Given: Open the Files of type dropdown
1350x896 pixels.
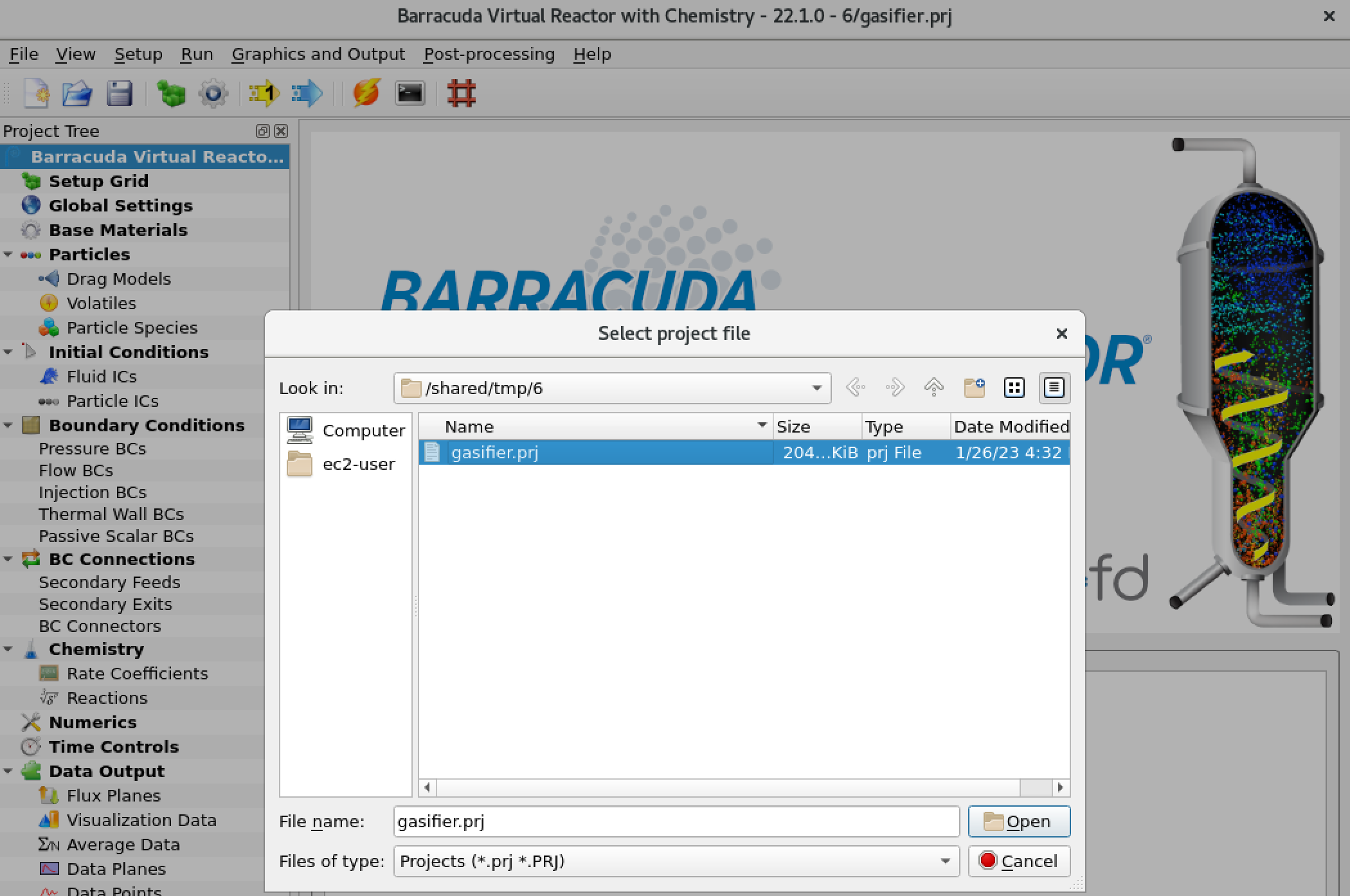Looking at the screenshot, I should coord(945,861).
